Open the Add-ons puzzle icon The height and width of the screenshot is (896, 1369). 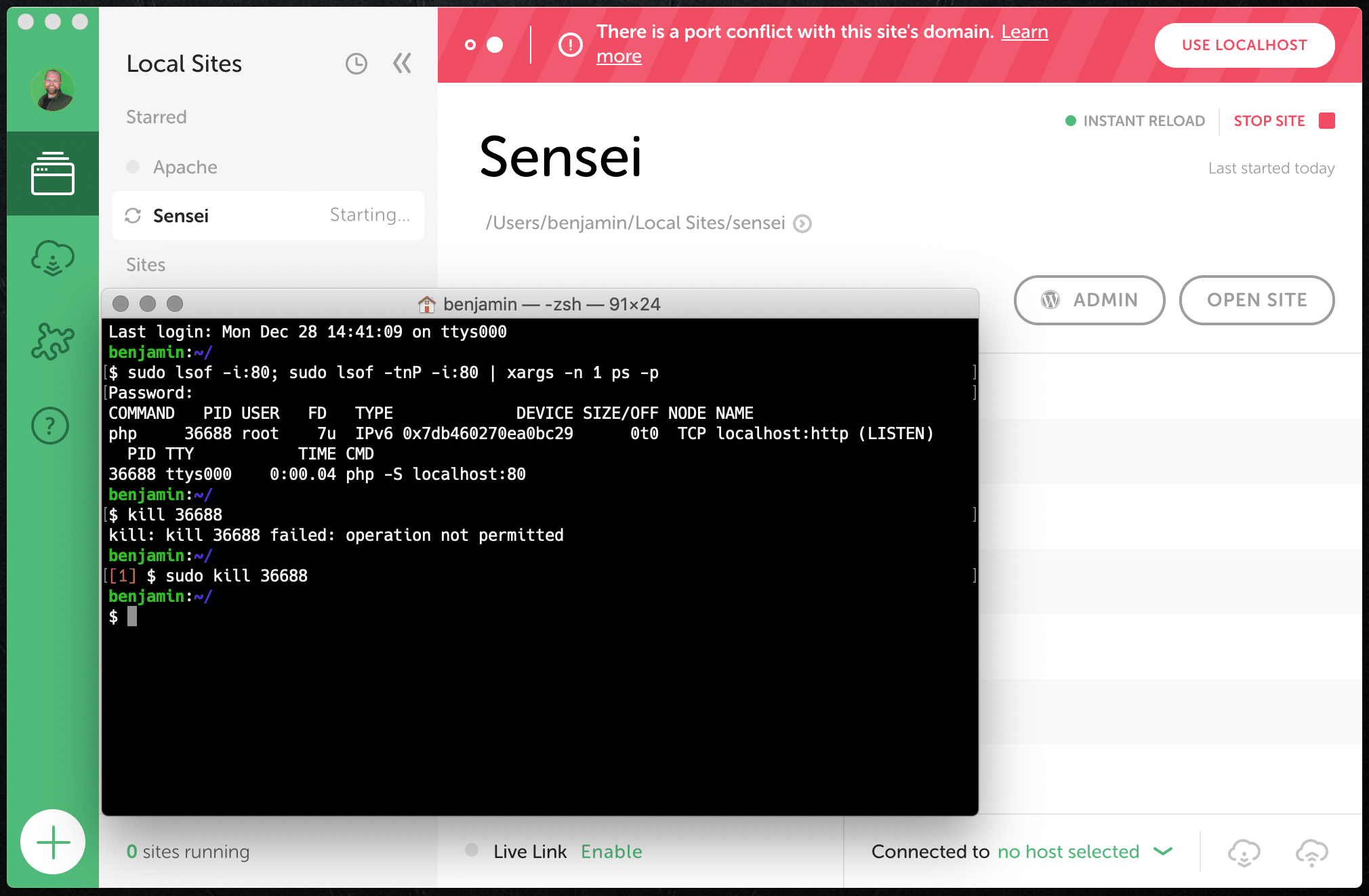53,341
